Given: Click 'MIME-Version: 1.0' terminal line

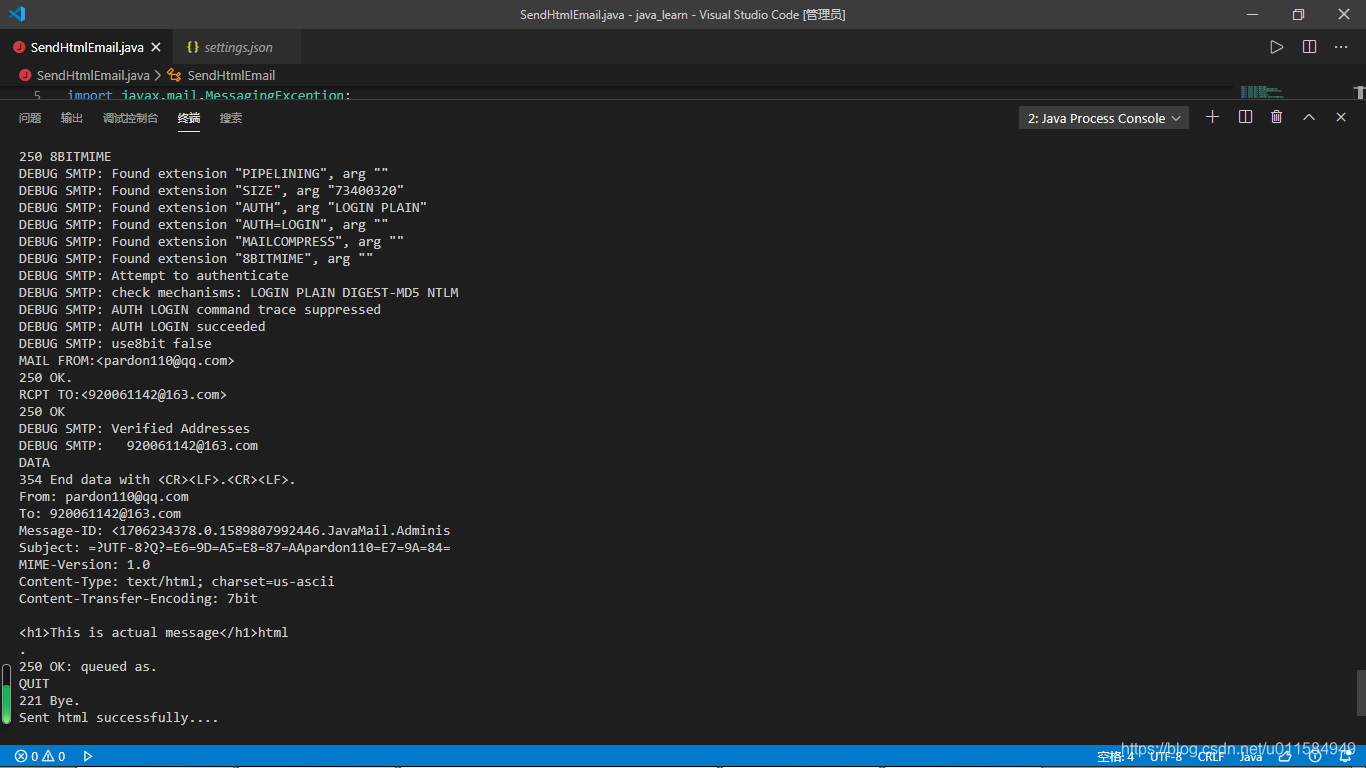Looking at the screenshot, I should 84,564.
